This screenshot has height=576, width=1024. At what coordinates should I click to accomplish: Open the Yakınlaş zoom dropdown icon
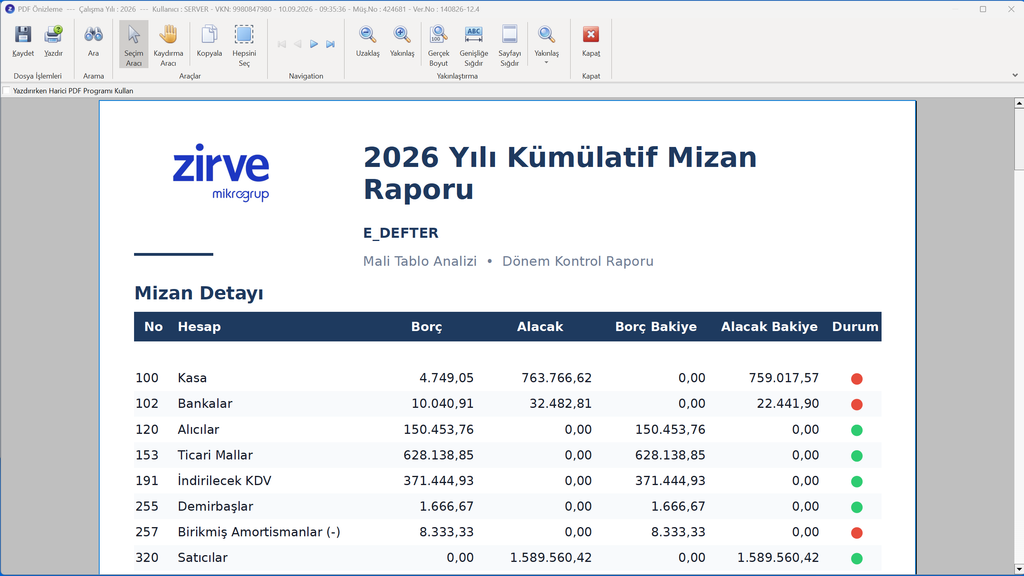tap(546, 35)
